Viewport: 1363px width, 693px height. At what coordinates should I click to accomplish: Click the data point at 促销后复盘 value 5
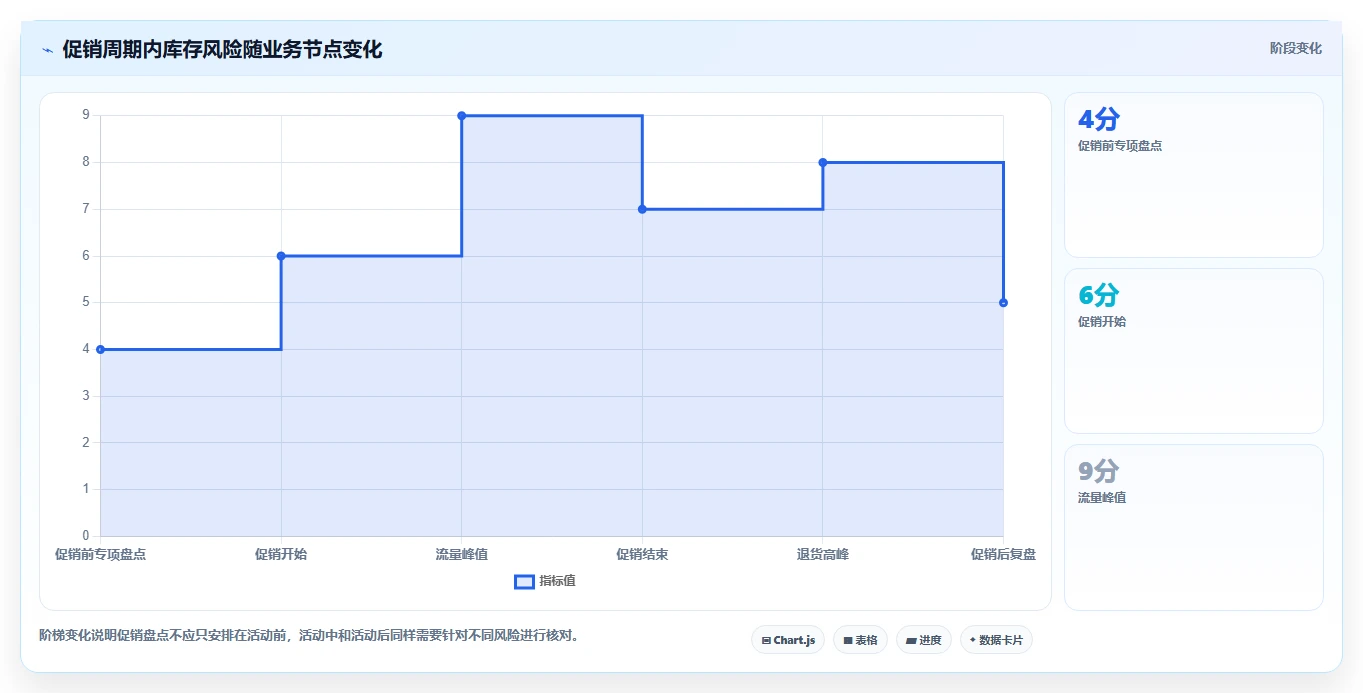coord(1003,302)
